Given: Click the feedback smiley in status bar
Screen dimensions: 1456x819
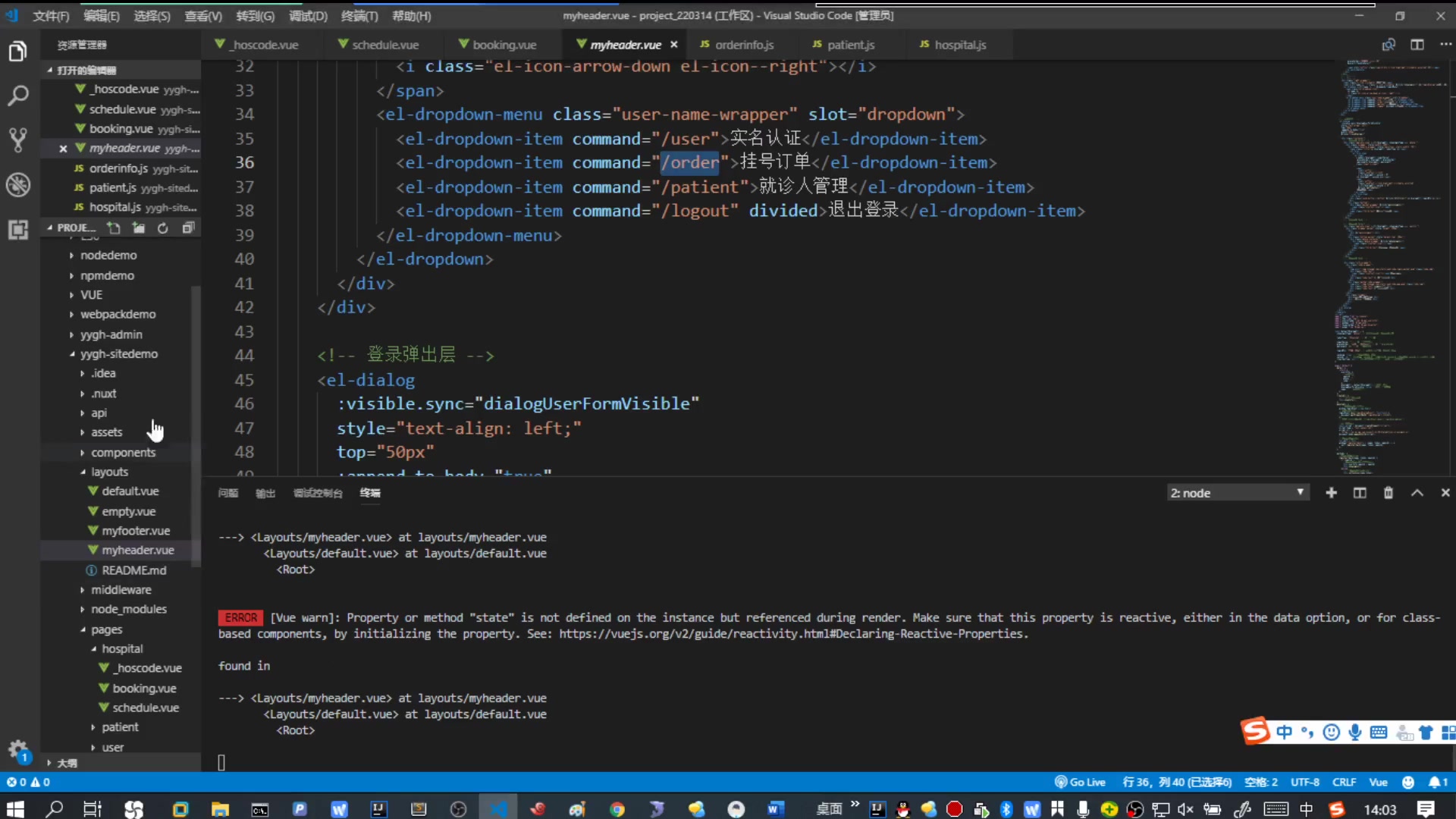Looking at the screenshot, I should click(1408, 782).
